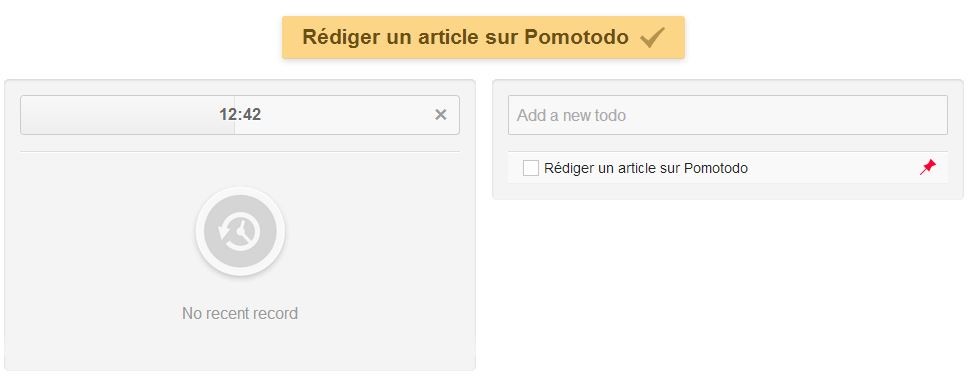Click the history clock icon
Screen dimensions: 972x381
(240, 231)
